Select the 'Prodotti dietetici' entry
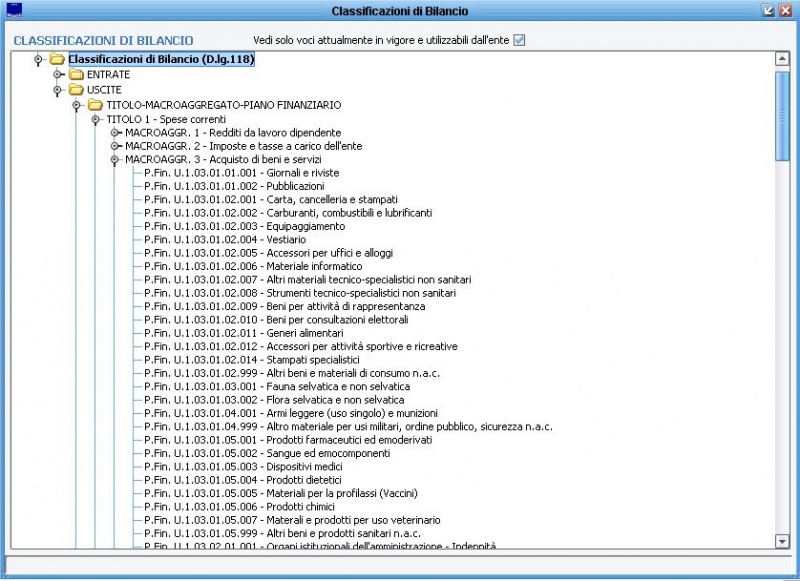Viewport: 800px width, 581px height. tap(243, 480)
